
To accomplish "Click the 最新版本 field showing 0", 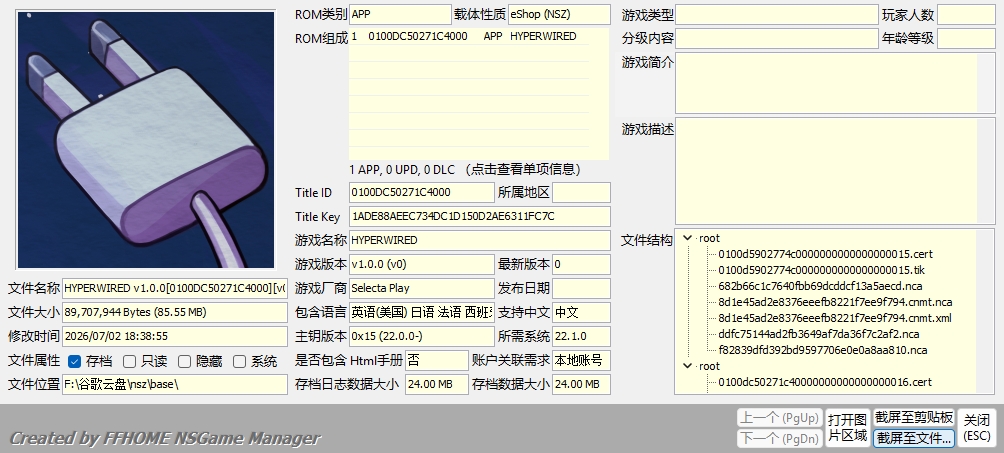I will (581, 264).
